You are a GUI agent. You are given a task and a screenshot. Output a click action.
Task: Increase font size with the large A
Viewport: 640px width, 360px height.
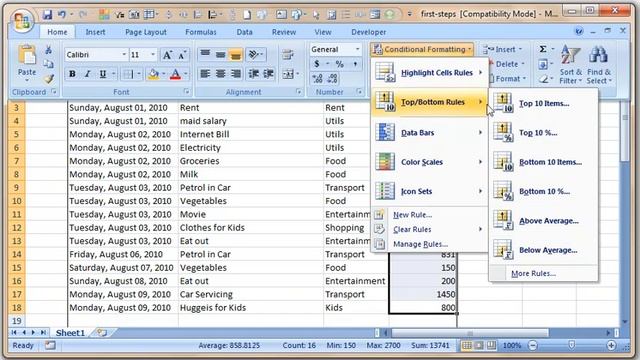(167, 55)
